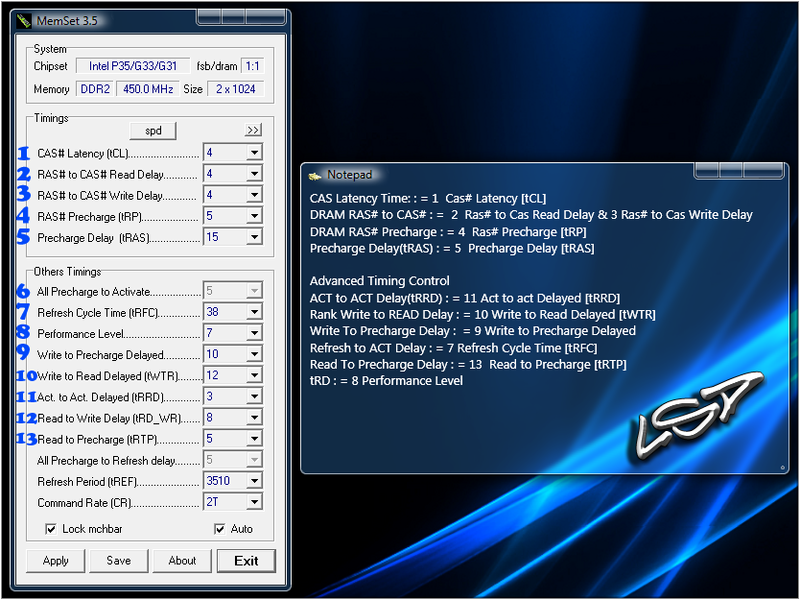Disable the Auto checkbox
This screenshot has width=800, height=600.
[219, 529]
